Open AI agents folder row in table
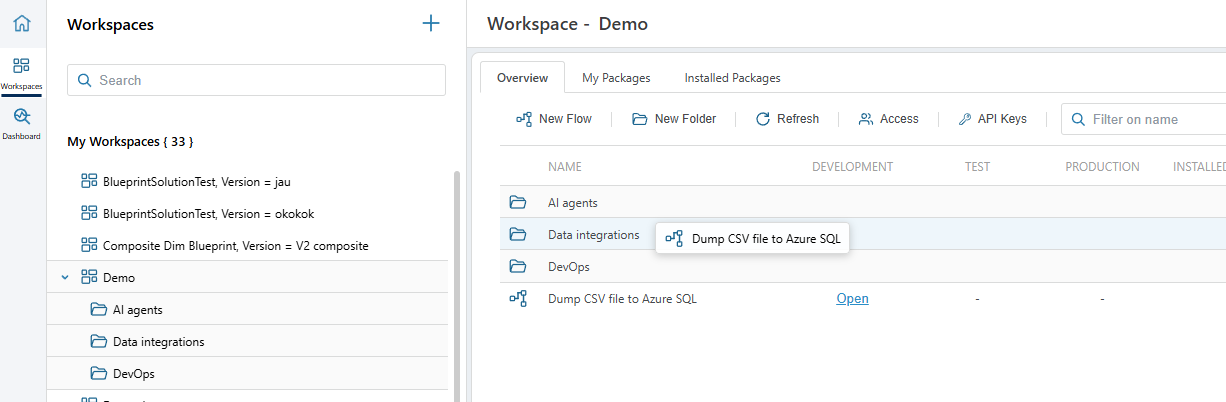1226x402 pixels. pyautogui.click(x=573, y=203)
